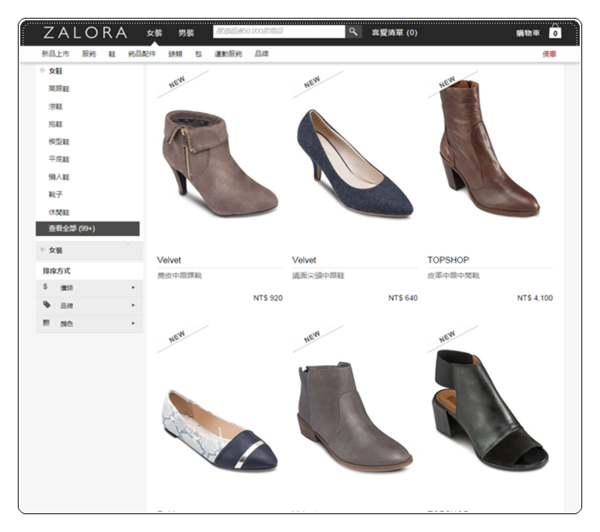600x532 pixels.
Task: Select 拖鞋 in the sidebar
Action: click(x=55, y=124)
